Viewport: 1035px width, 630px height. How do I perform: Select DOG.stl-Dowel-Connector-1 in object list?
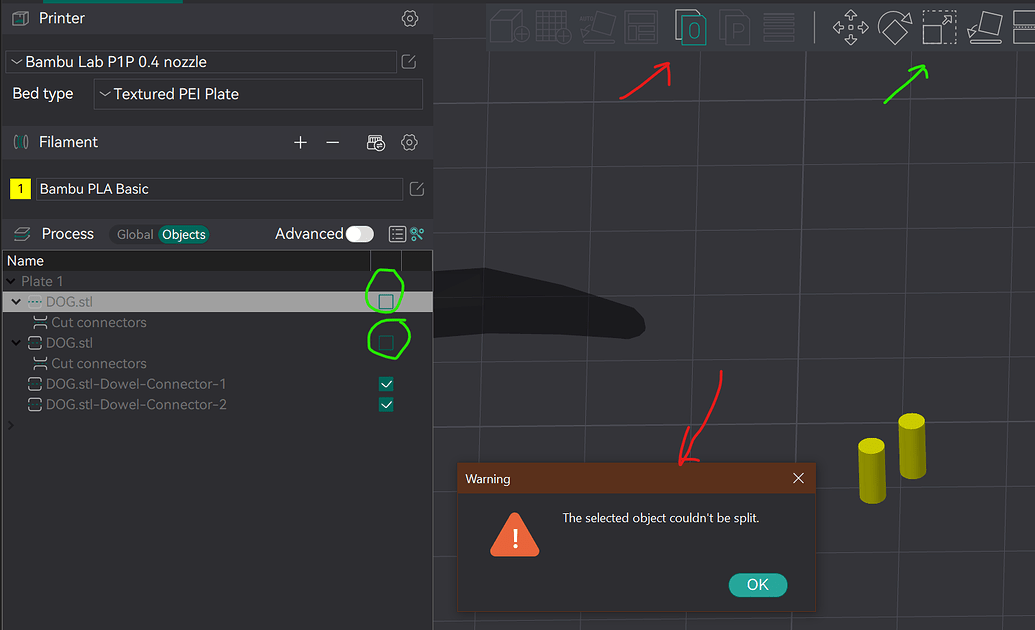click(x=136, y=384)
